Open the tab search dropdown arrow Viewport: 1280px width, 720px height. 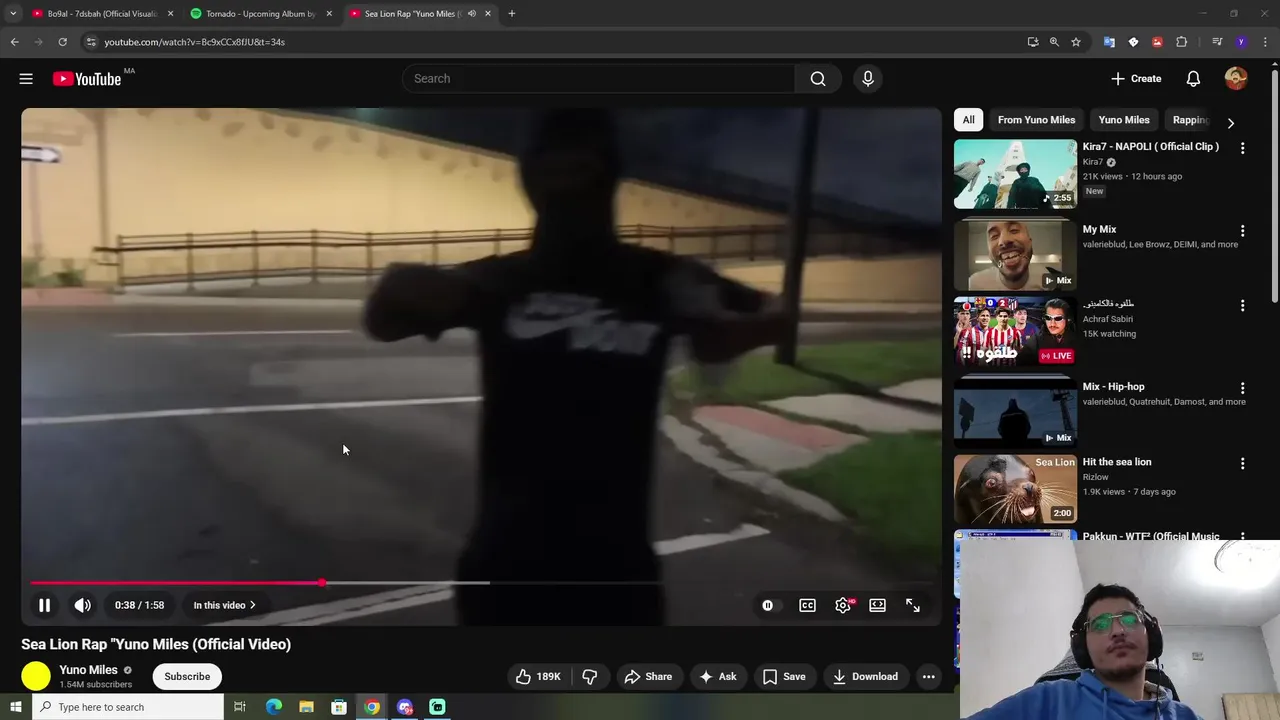point(13,14)
